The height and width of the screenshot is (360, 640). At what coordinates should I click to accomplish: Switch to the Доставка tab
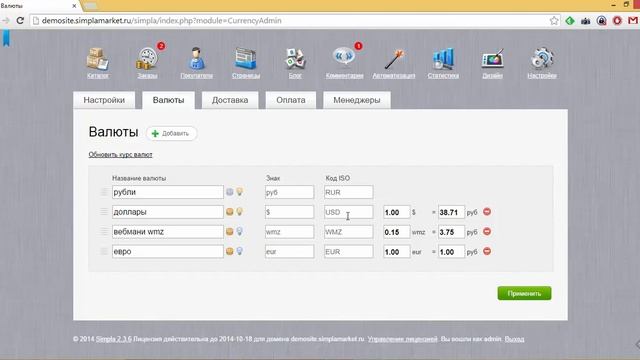pyautogui.click(x=230, y=100)
